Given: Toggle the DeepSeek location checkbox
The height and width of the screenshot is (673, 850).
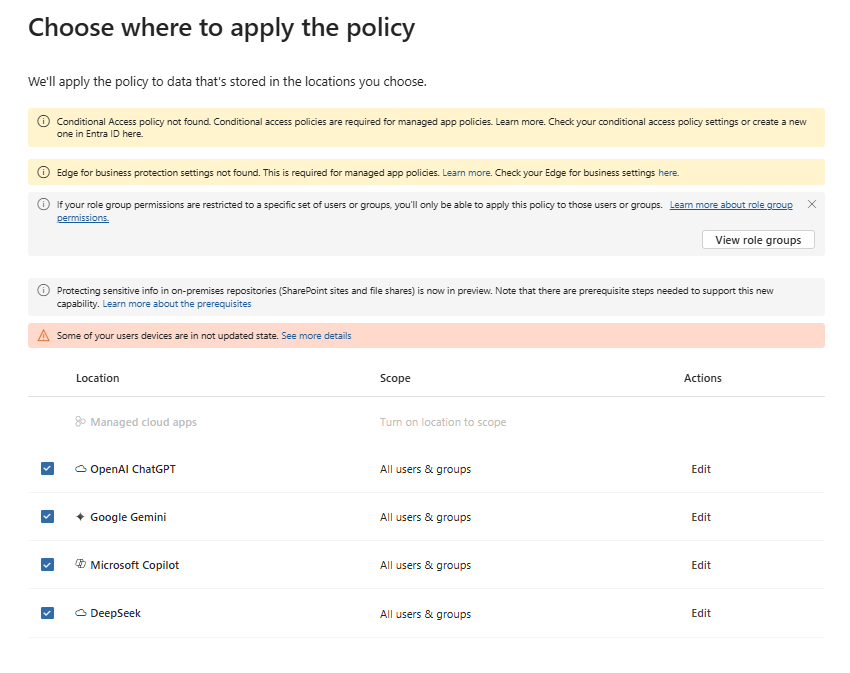Looking at the screenshot, I should click(x=48, y=613).
